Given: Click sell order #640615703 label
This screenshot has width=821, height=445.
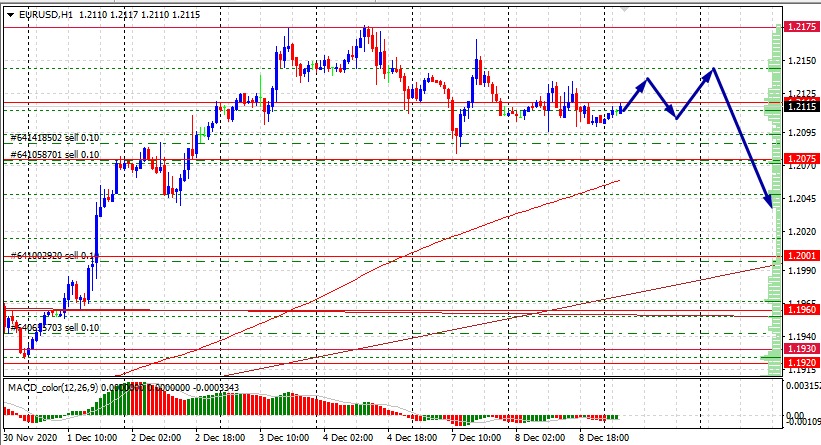Looking at the screenshot, I should click(54, 327).
